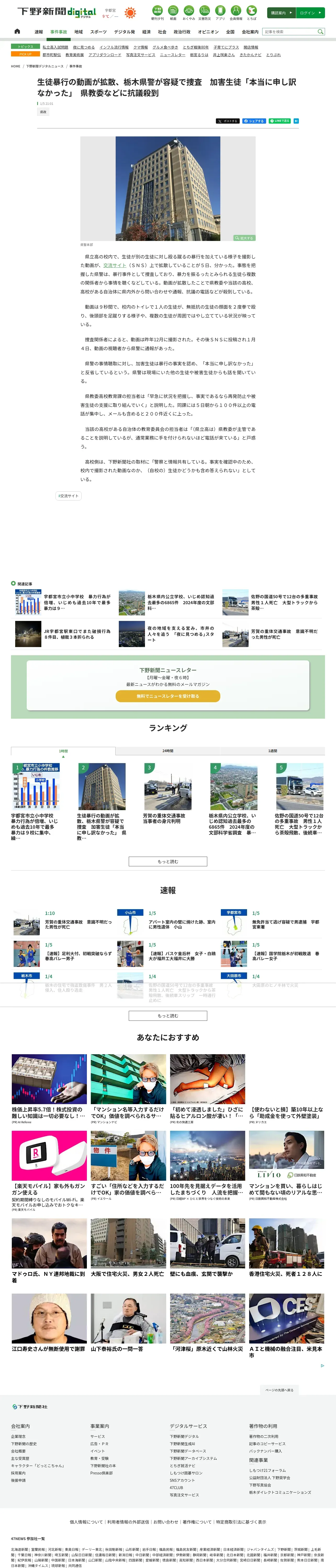
Task: Open the 速報 menu item
Action: click(x=38, y=32)
